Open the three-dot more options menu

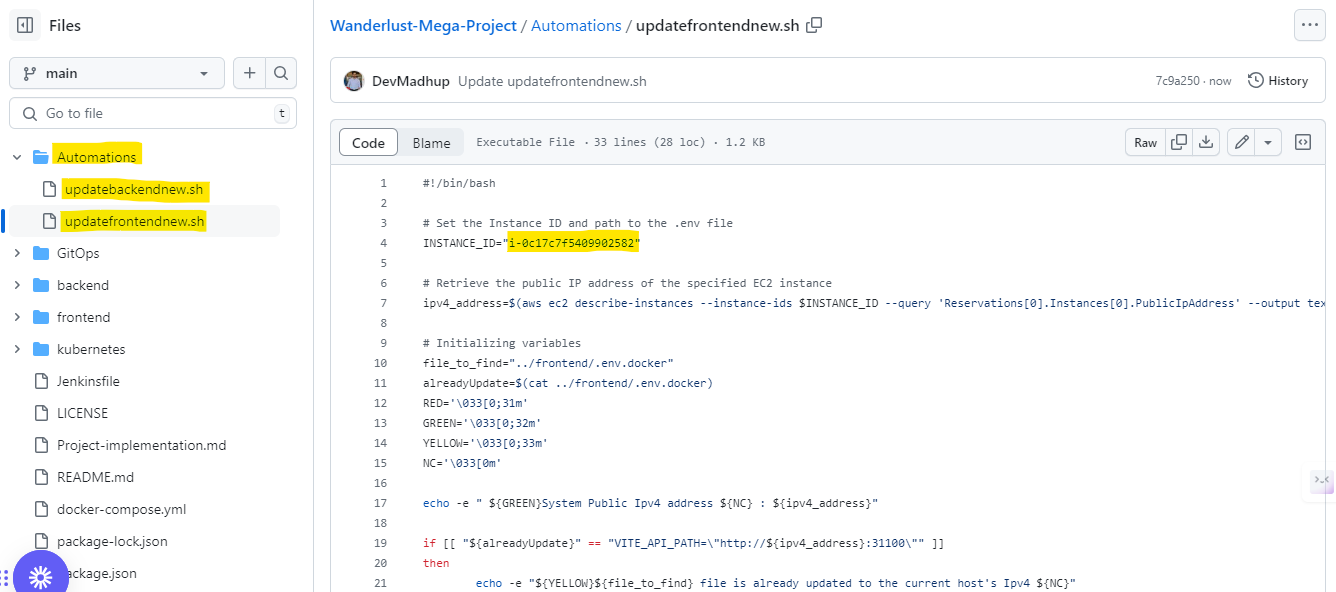(x=1309, y=25)
